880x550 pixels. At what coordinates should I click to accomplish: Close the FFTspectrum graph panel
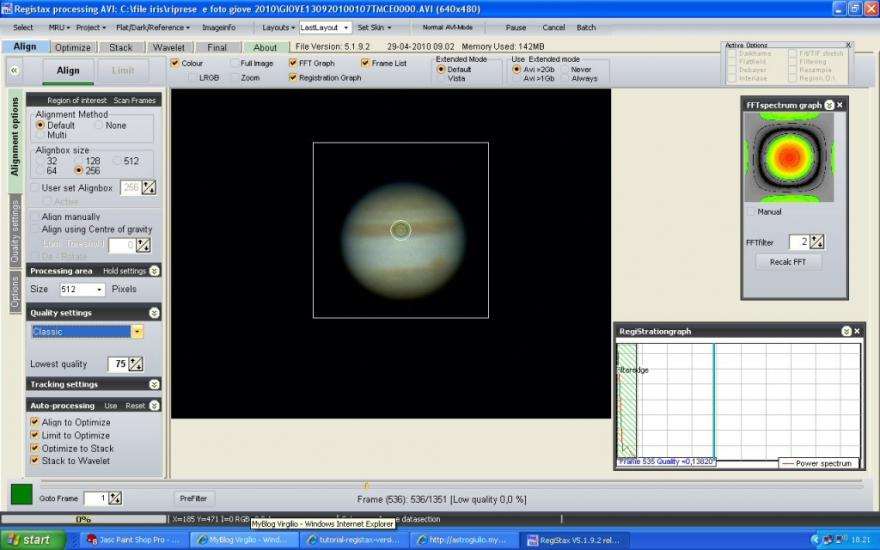(840, 105)
